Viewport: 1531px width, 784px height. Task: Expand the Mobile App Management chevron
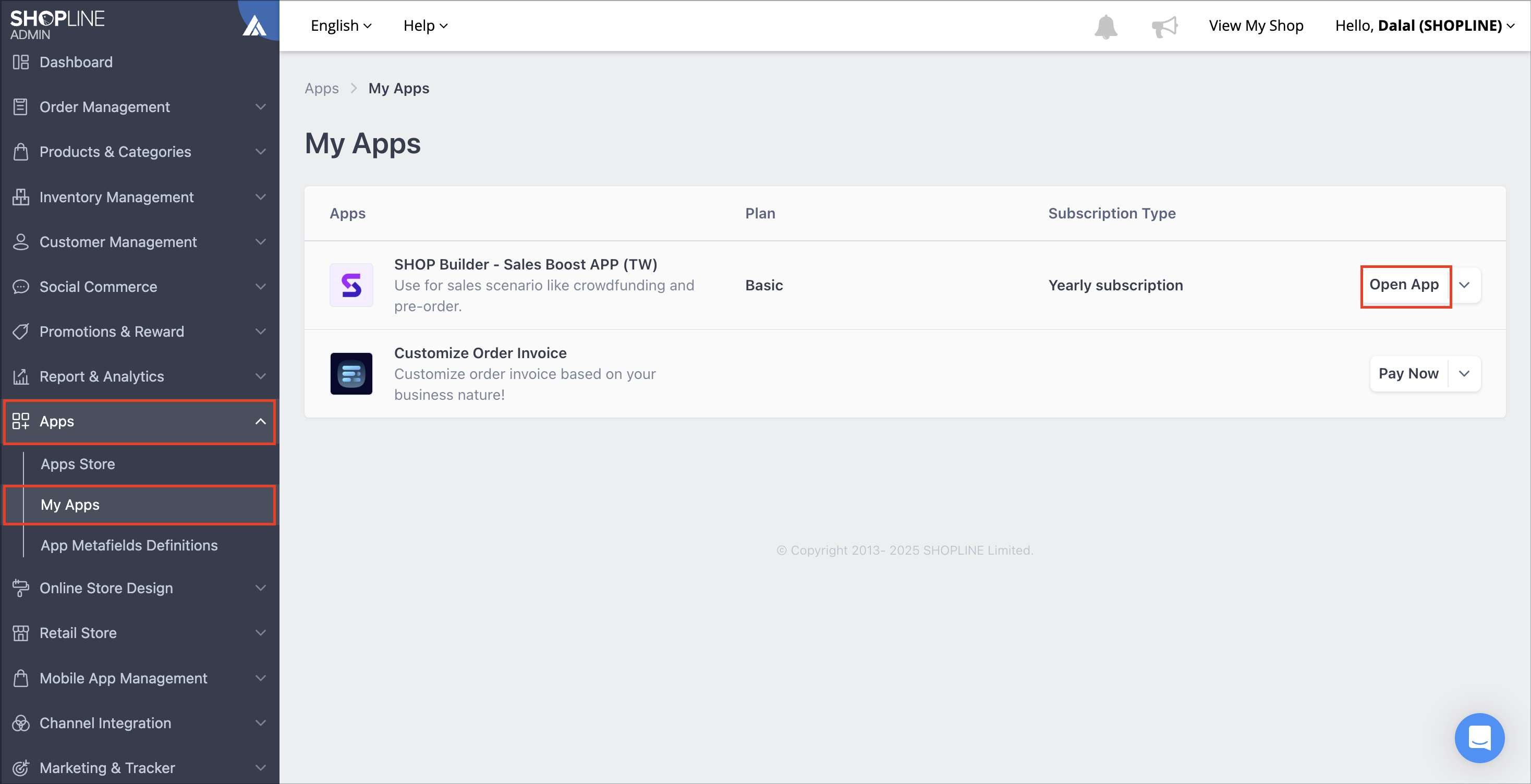tap(260, 678)
